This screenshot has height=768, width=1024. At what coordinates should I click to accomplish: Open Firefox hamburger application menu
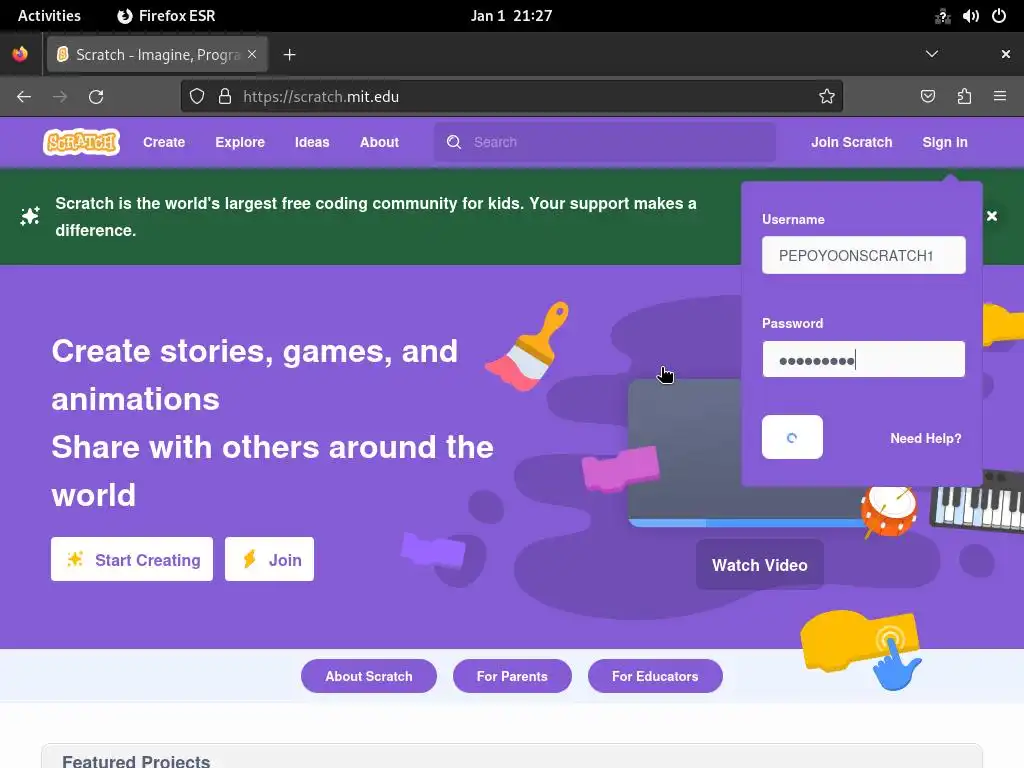click(1000, 96)
